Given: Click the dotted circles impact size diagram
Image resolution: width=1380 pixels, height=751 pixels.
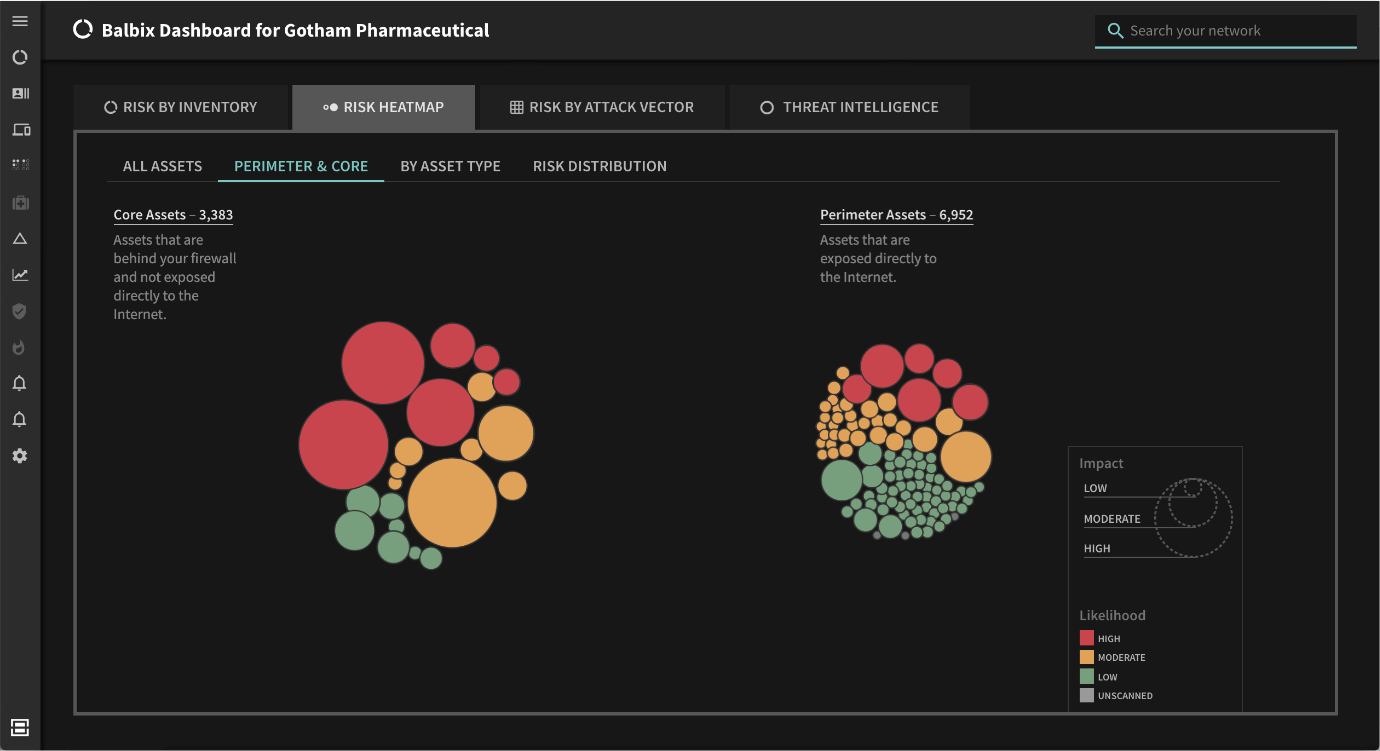Looking at the screenshot, I should [1193, 516].
